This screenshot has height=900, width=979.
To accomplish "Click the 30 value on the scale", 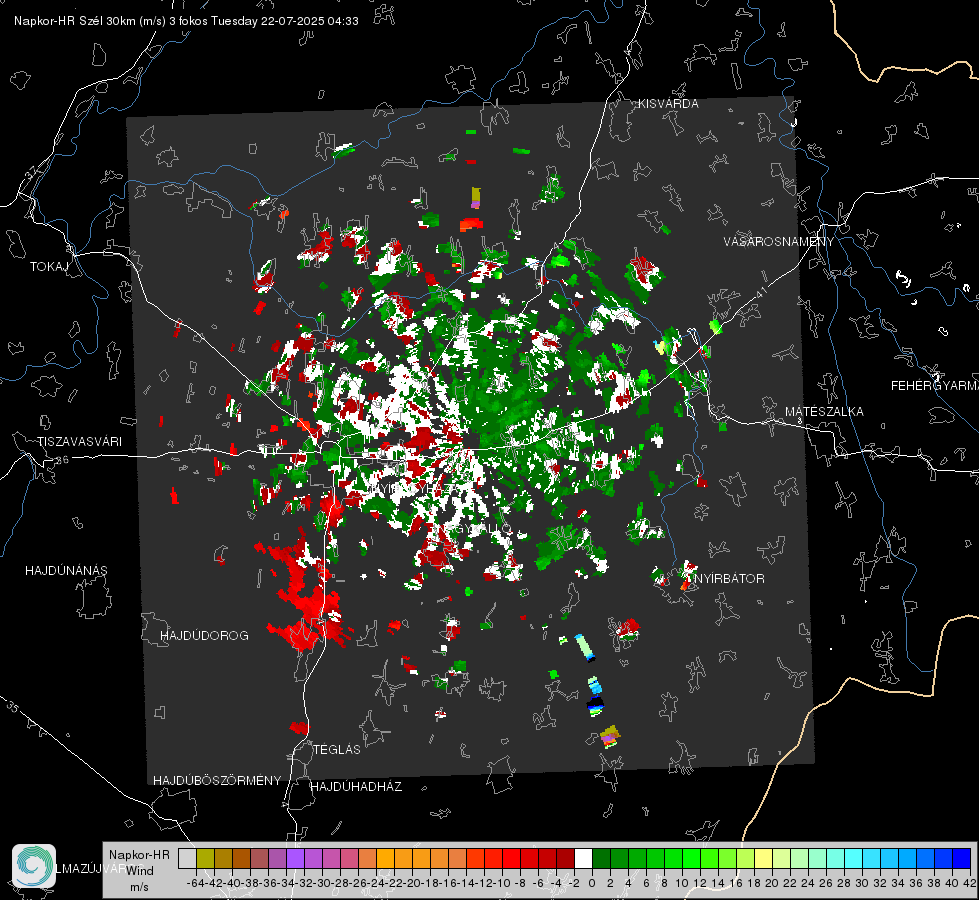I will tap(862, 883).
